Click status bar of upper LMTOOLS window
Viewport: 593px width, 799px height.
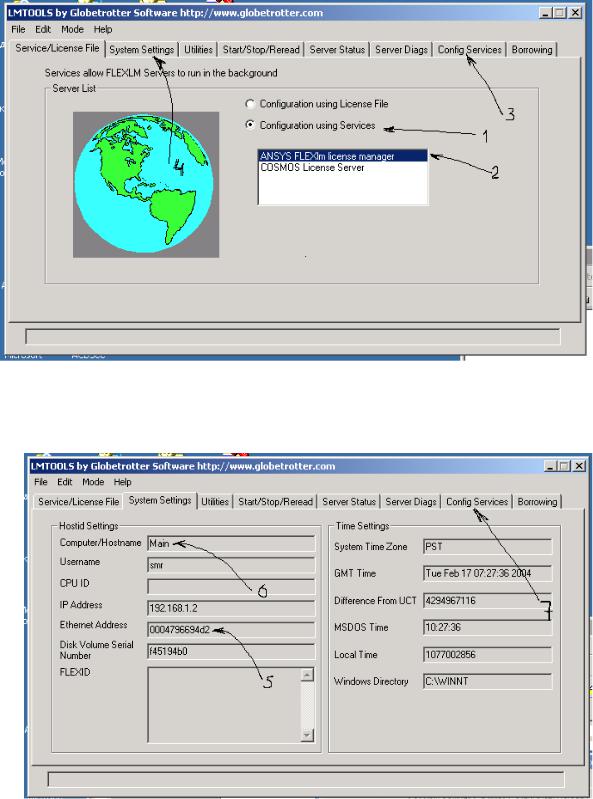(293, 337)
